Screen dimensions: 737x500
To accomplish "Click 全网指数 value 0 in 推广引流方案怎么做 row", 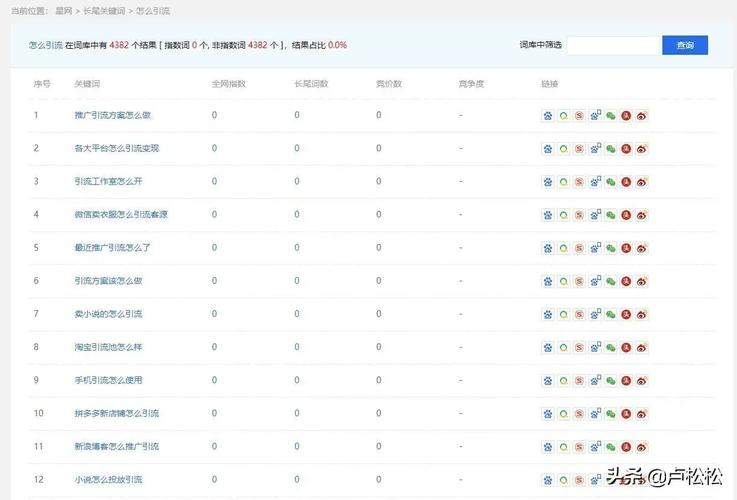I will pyautogui.click(x=214, y=115).
